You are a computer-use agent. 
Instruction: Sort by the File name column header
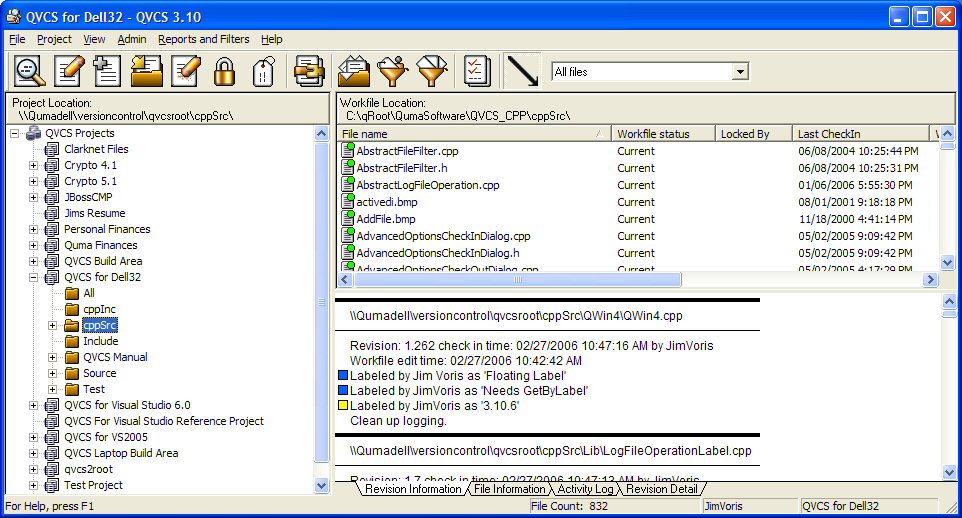pos(474,134)
